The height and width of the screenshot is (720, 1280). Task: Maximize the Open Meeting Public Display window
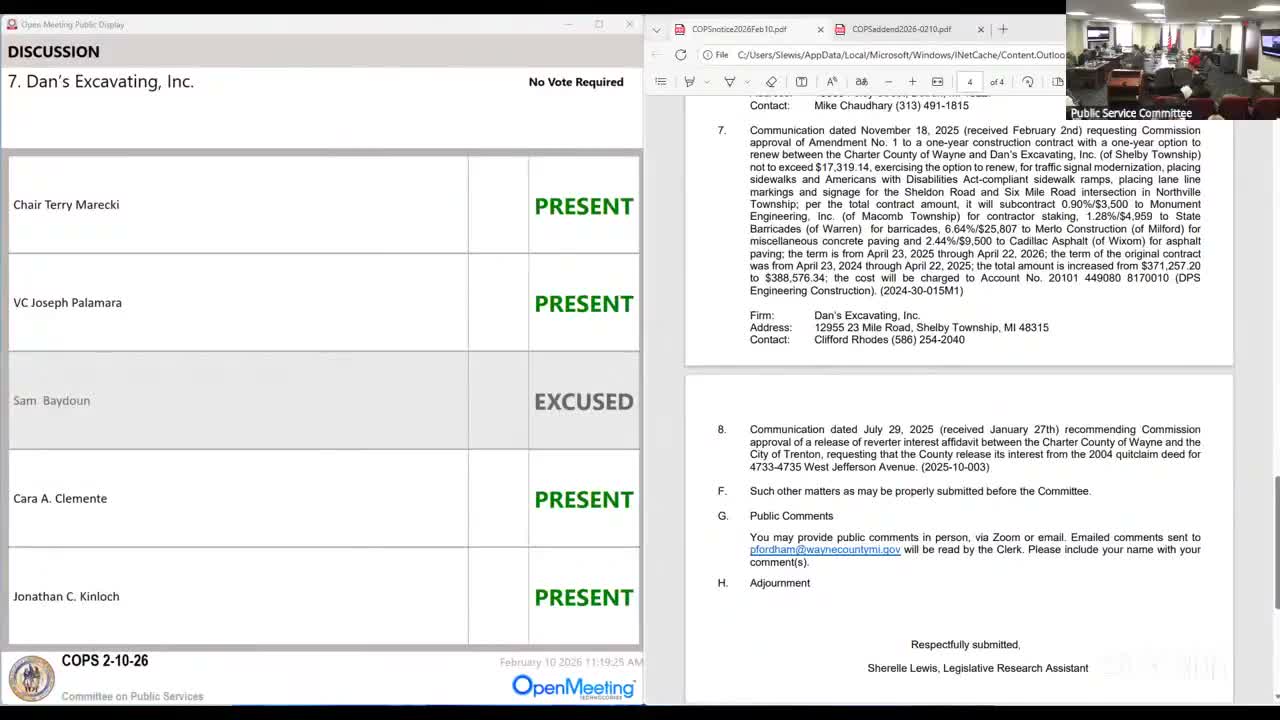[599, 24]
